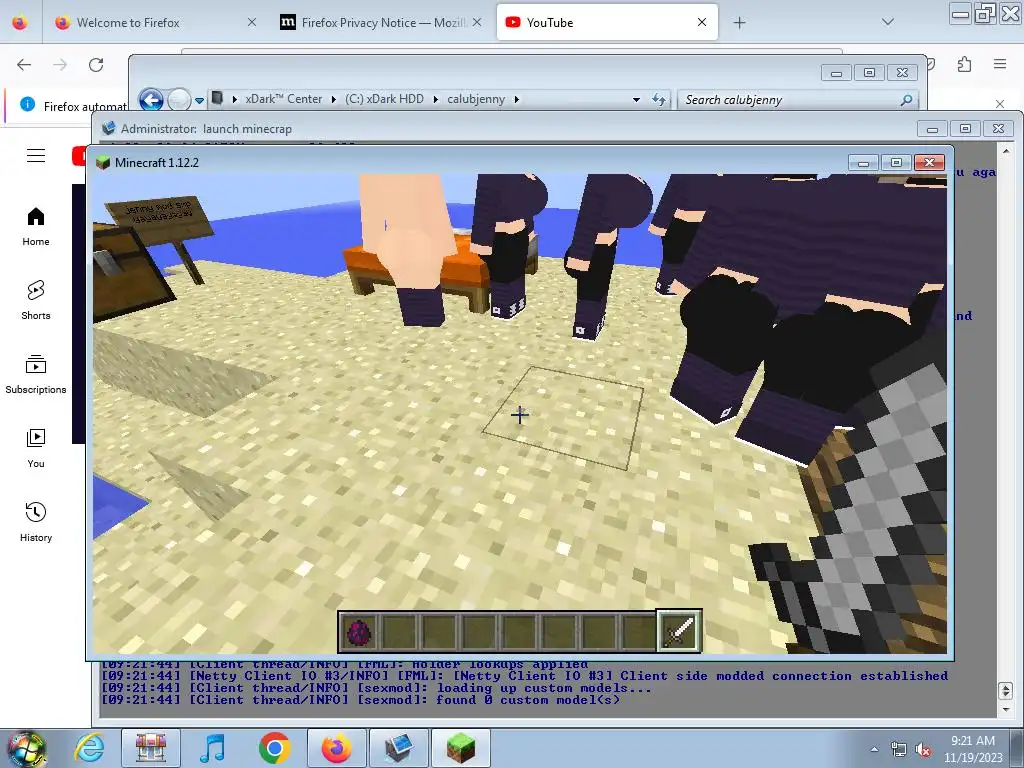
Task: Click the Firefox info notification icon
Action: click(x=27, y=104)
